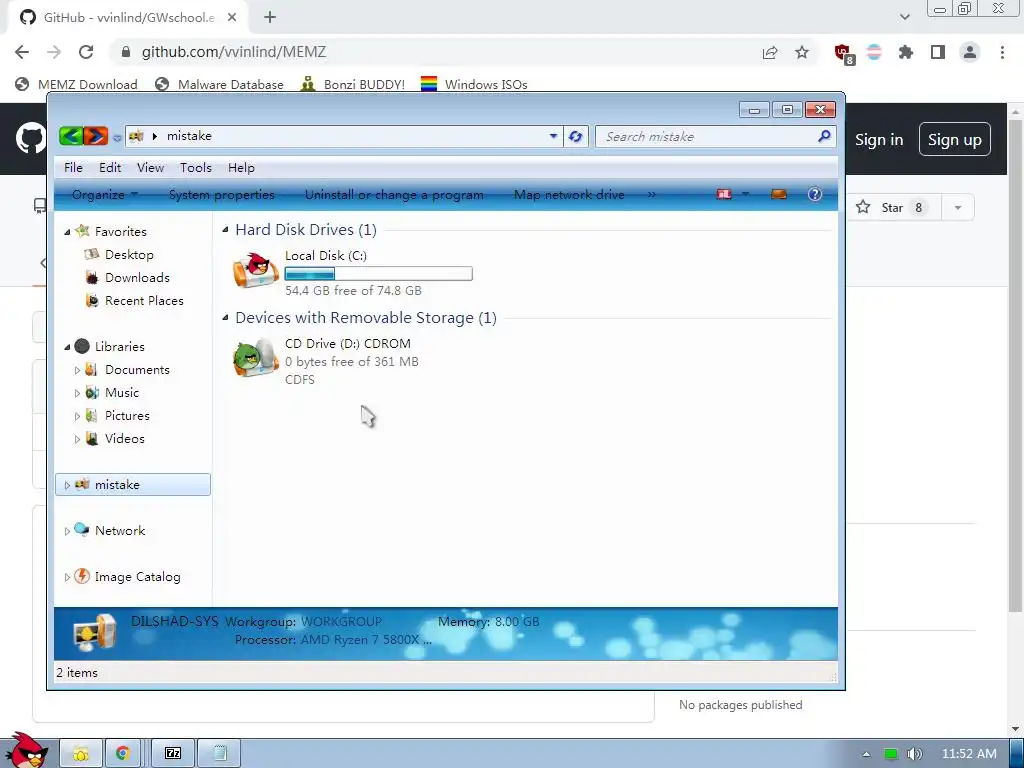Collapse Devices with Removable Storage group

[225, 317]
